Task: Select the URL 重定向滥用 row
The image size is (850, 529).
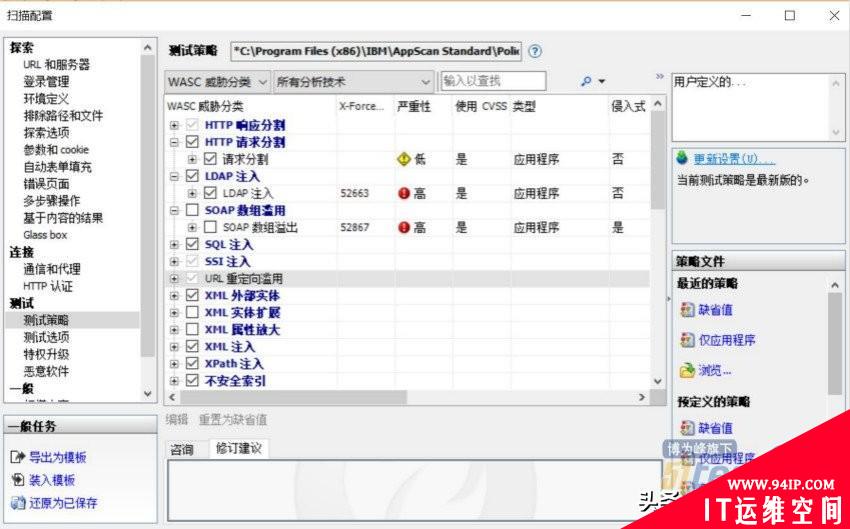Action: click(x=407, y=279)
